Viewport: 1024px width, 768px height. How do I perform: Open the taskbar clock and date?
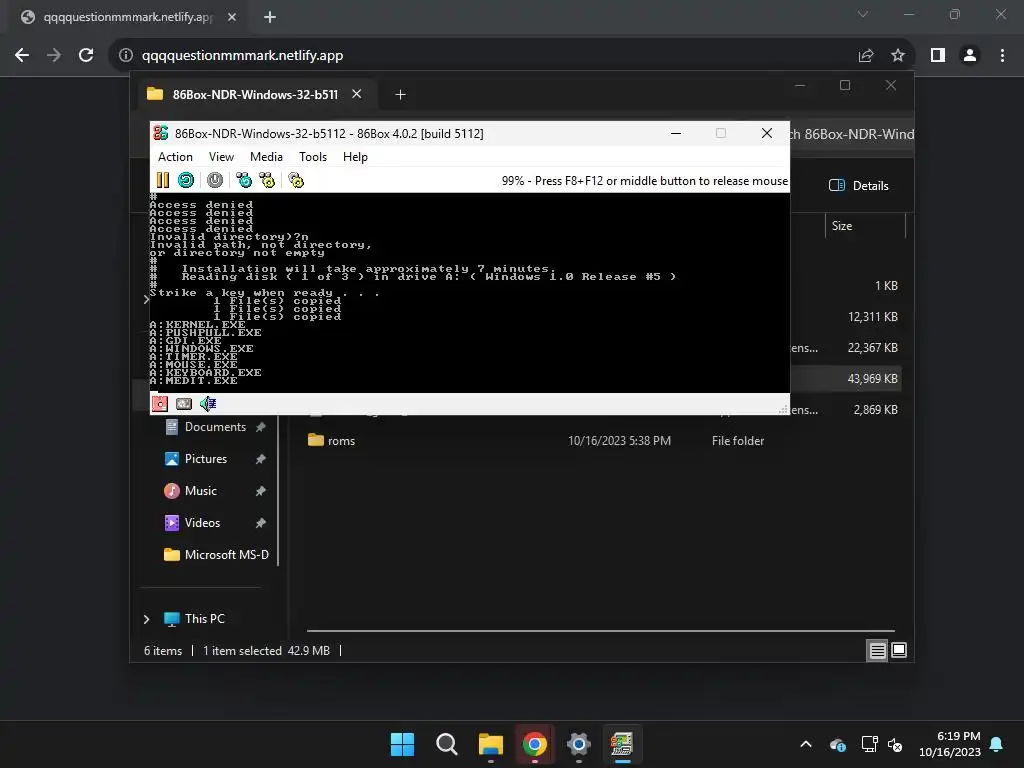[950, 744]
